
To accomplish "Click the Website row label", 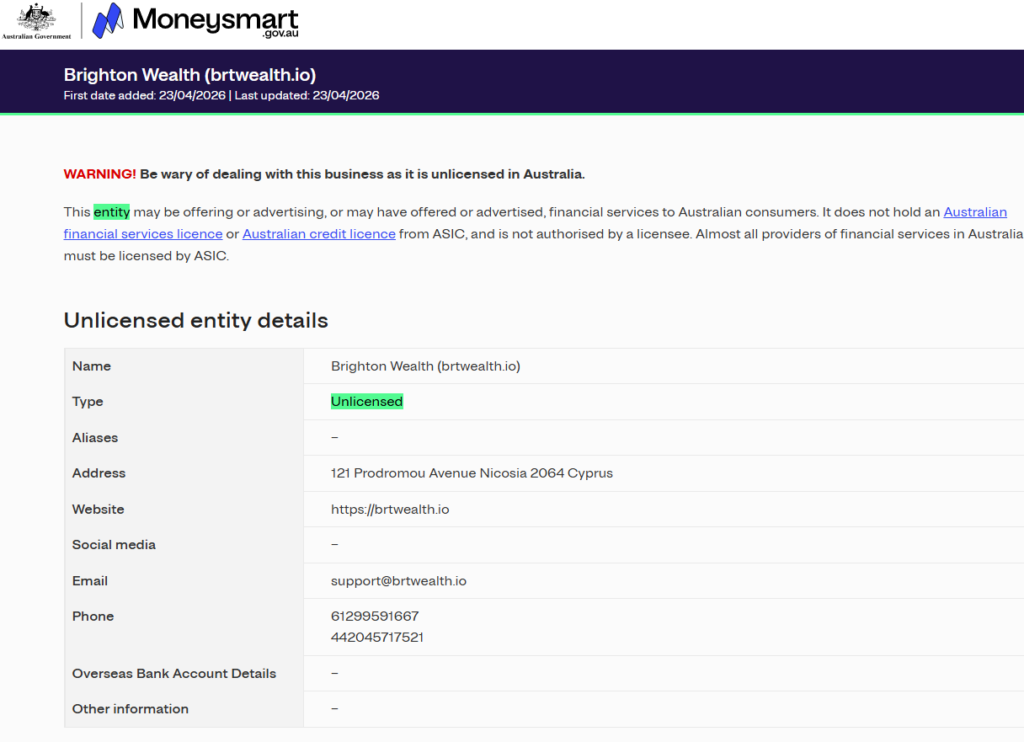I will coord(98,509).
